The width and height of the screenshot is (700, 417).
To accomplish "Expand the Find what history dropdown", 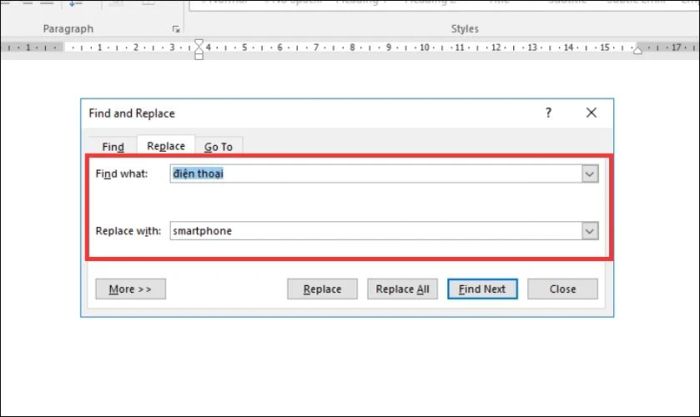I will click(x=590, y=174).
